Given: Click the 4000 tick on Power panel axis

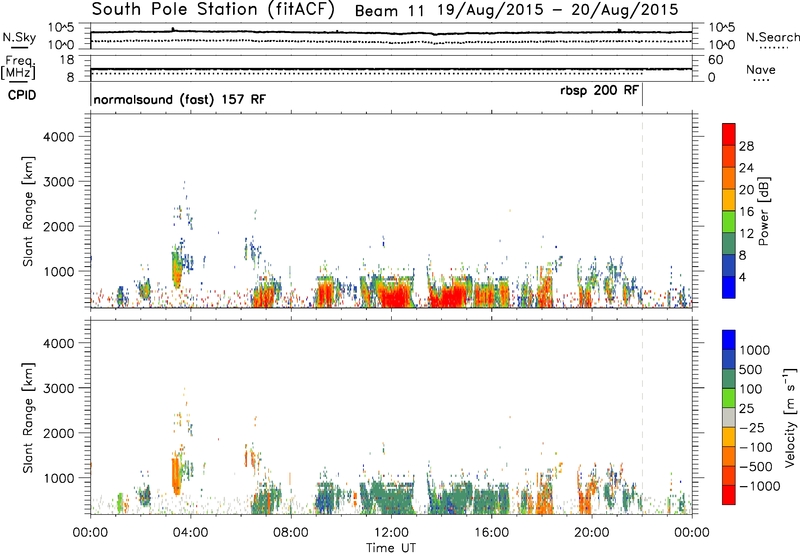Looking at the screenshot, I should click(x=58, y=137).
